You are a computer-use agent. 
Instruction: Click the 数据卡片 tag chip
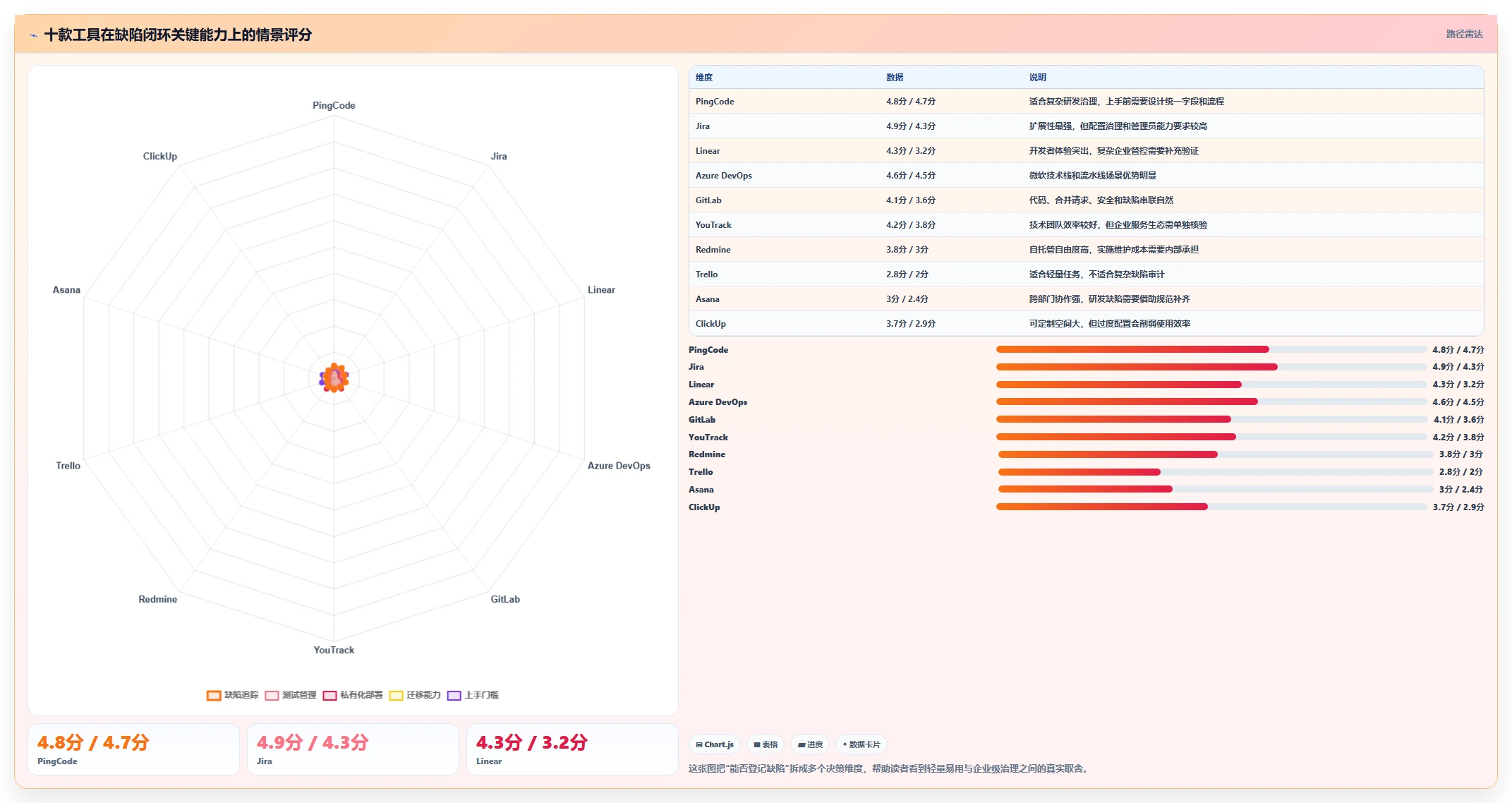tap(861, 744)
